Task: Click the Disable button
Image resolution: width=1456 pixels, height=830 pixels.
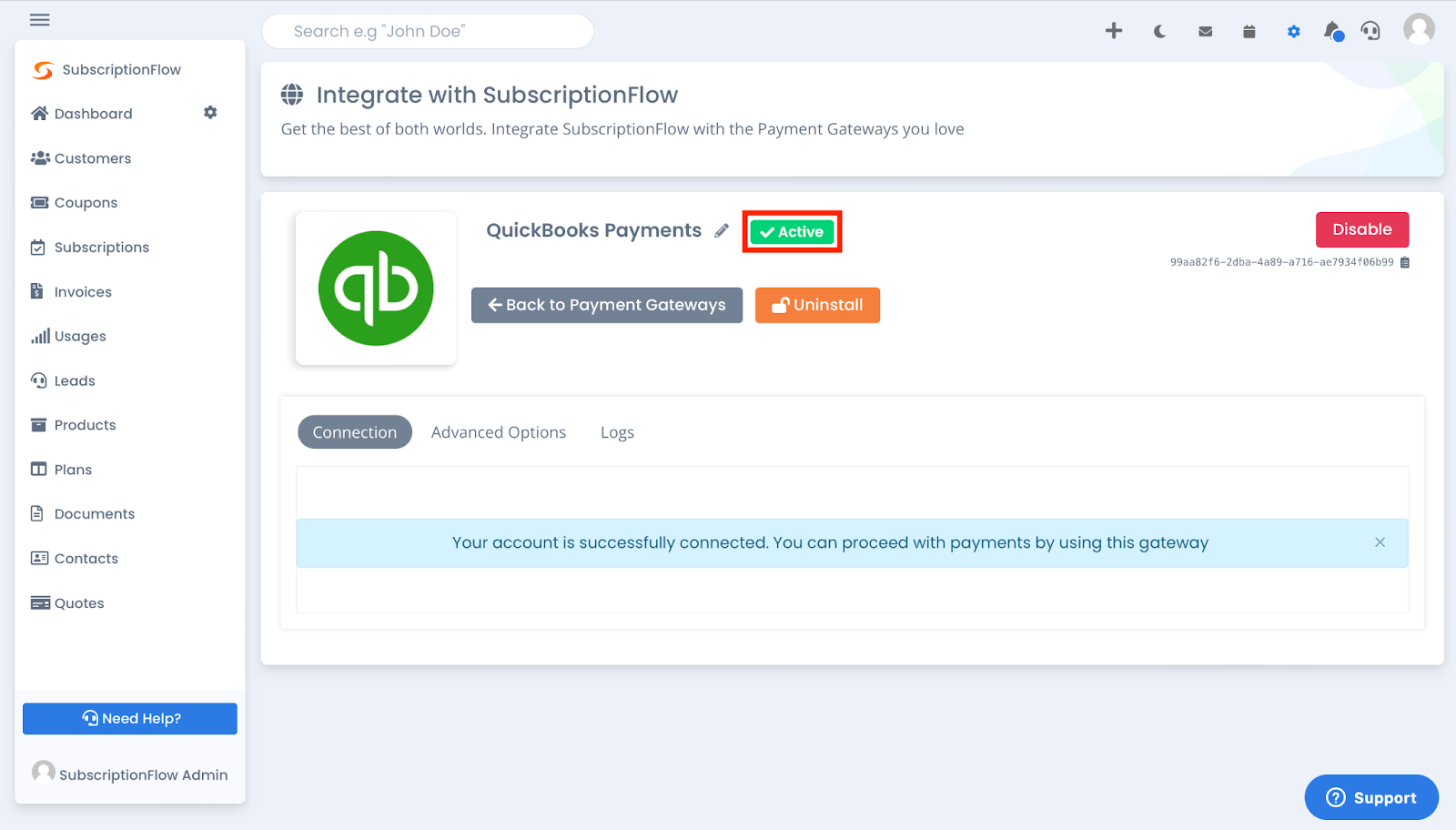Action: click(x=1362, y=229)
